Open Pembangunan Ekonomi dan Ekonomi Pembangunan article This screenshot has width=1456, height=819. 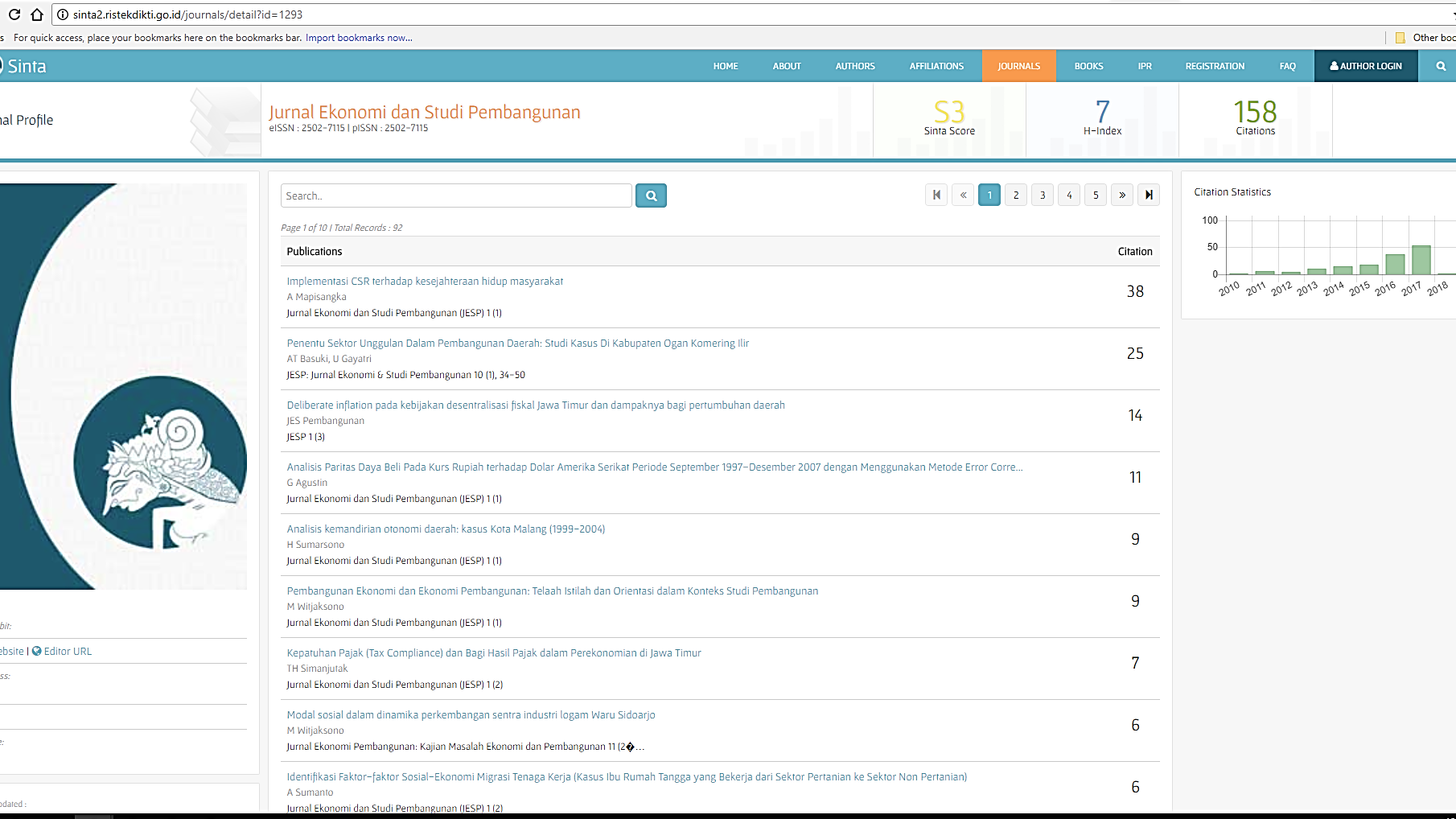coord(553,591)
